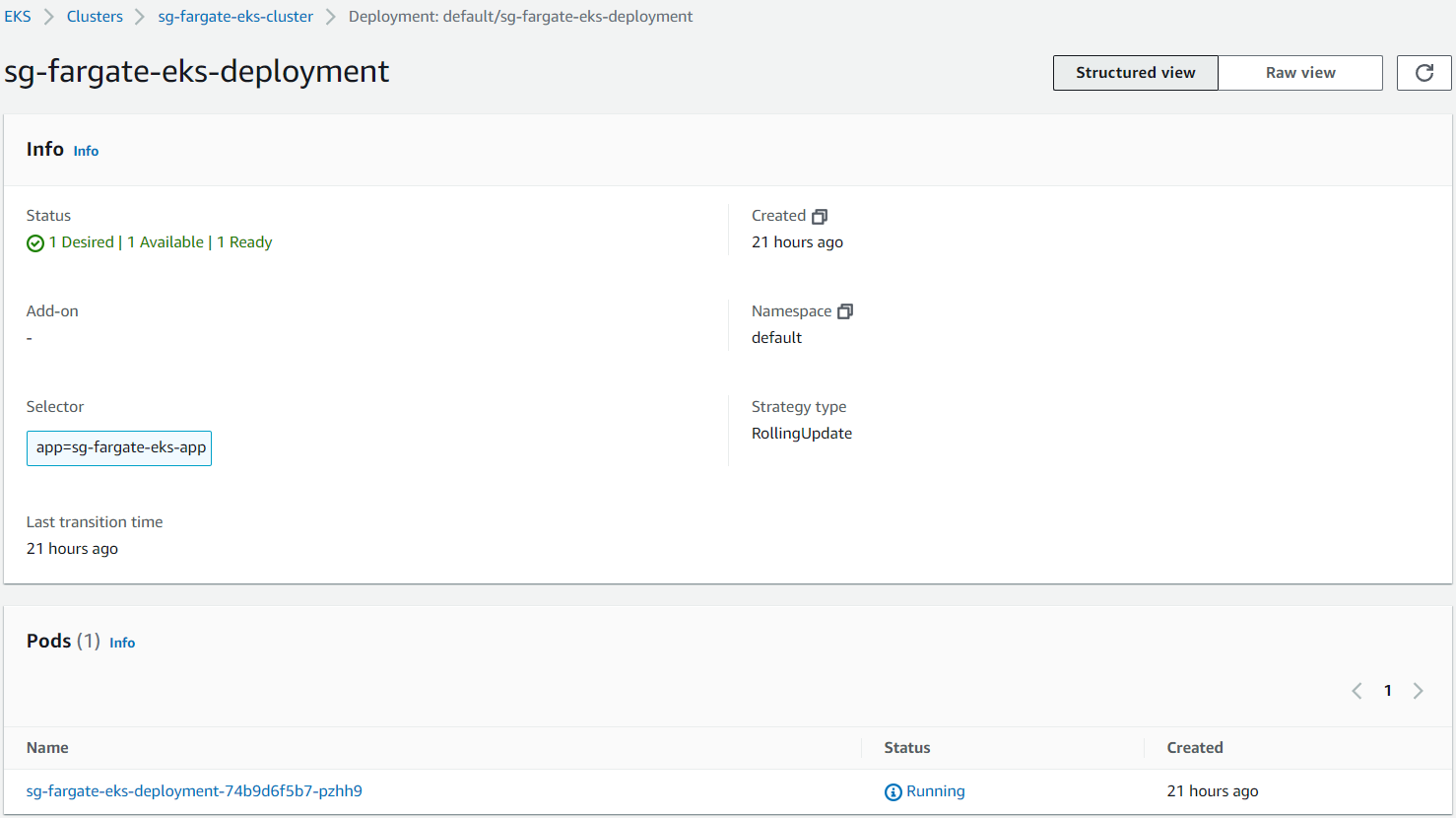Copy the Created timestamp

[820, 217]
